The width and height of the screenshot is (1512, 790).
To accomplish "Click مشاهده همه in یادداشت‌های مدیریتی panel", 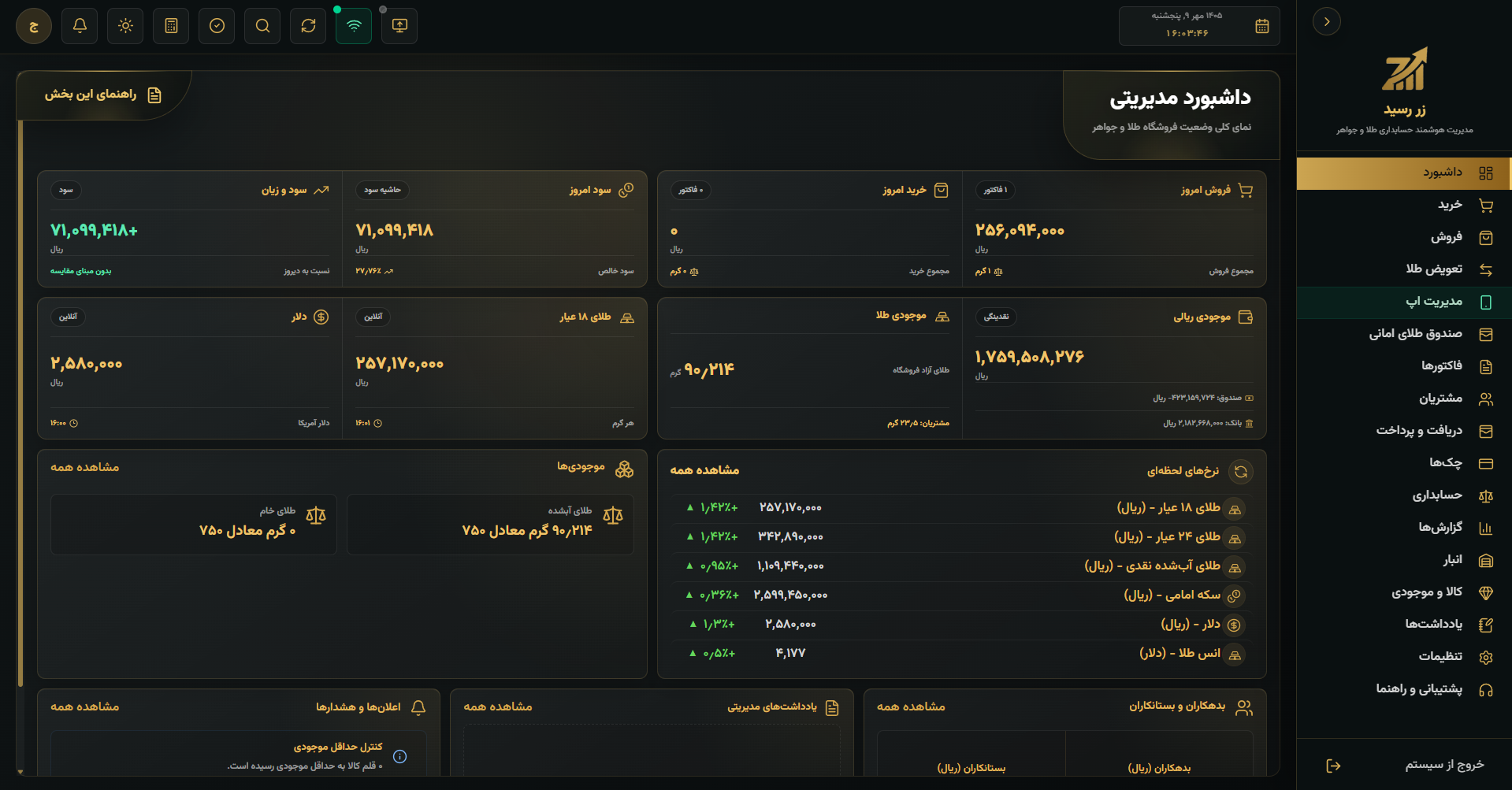I will coord(498,707).
